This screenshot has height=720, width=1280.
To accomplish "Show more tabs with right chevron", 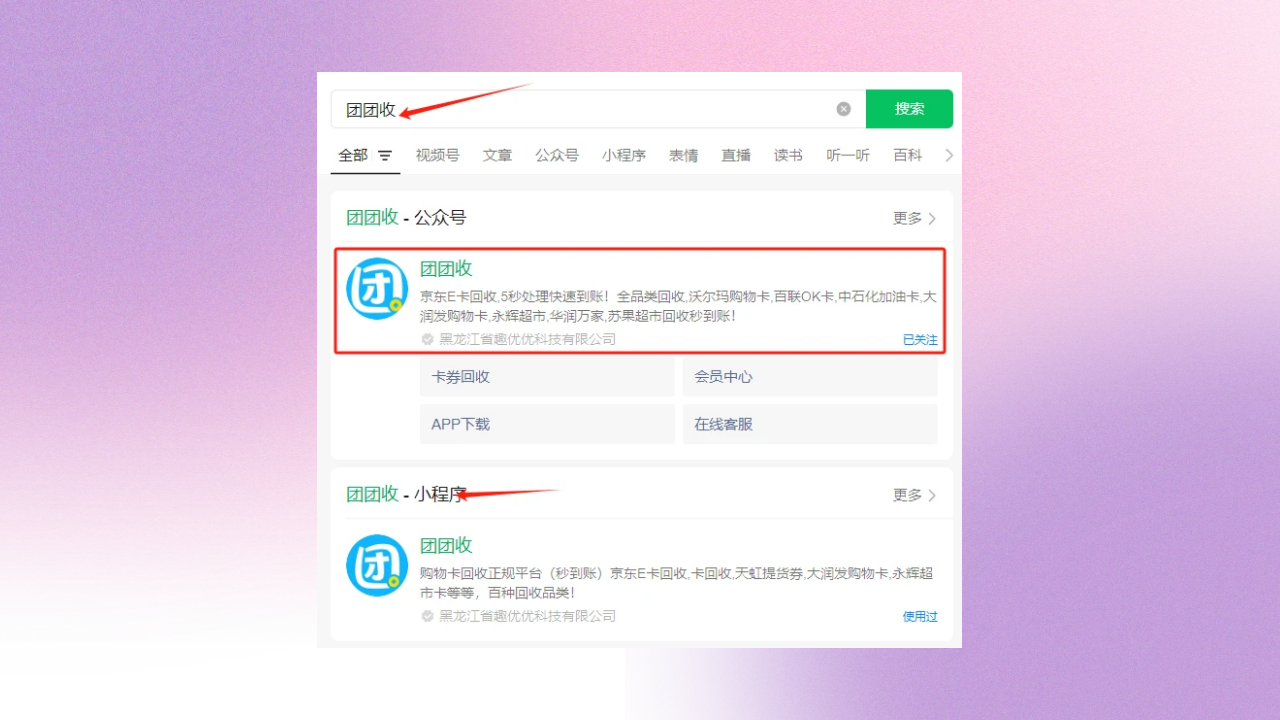I will point(949,155).
